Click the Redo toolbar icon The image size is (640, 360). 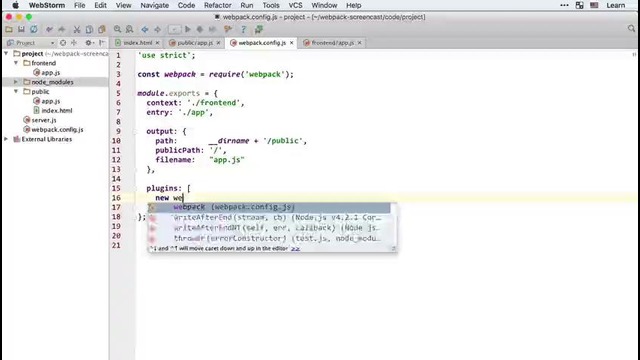[x=62, y=29]
